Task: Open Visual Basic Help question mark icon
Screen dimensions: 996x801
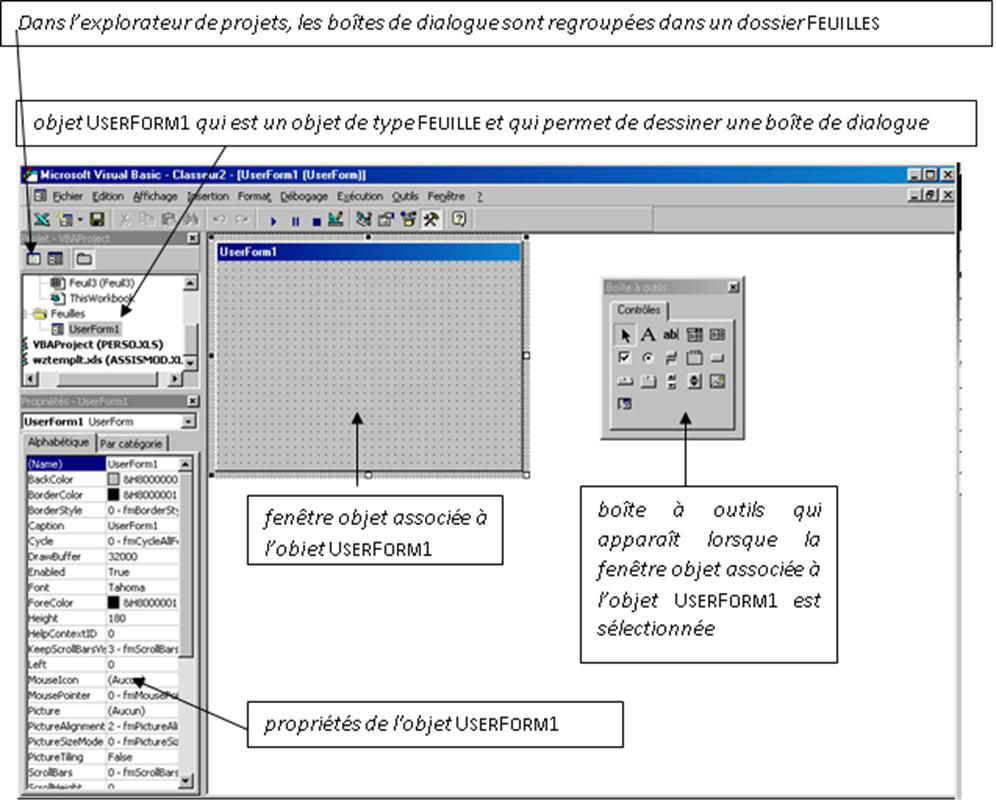Action: 459,220
